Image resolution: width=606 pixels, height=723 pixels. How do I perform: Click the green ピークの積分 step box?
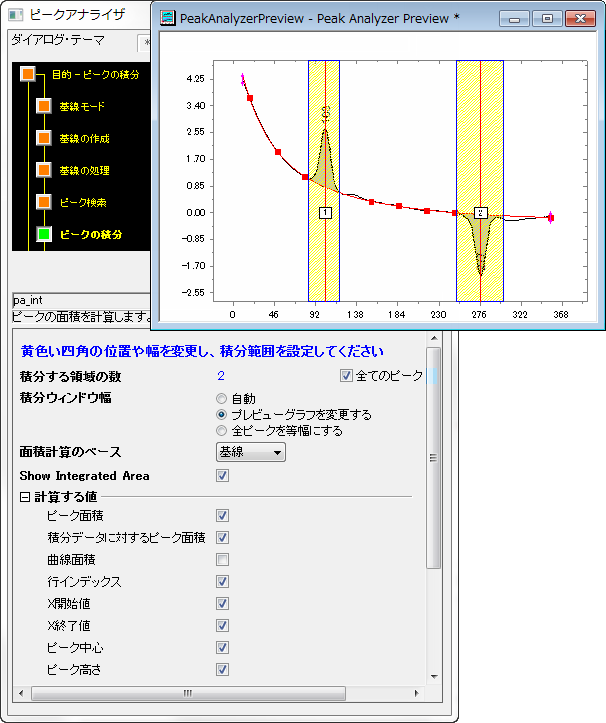click(x=44, y=234)
